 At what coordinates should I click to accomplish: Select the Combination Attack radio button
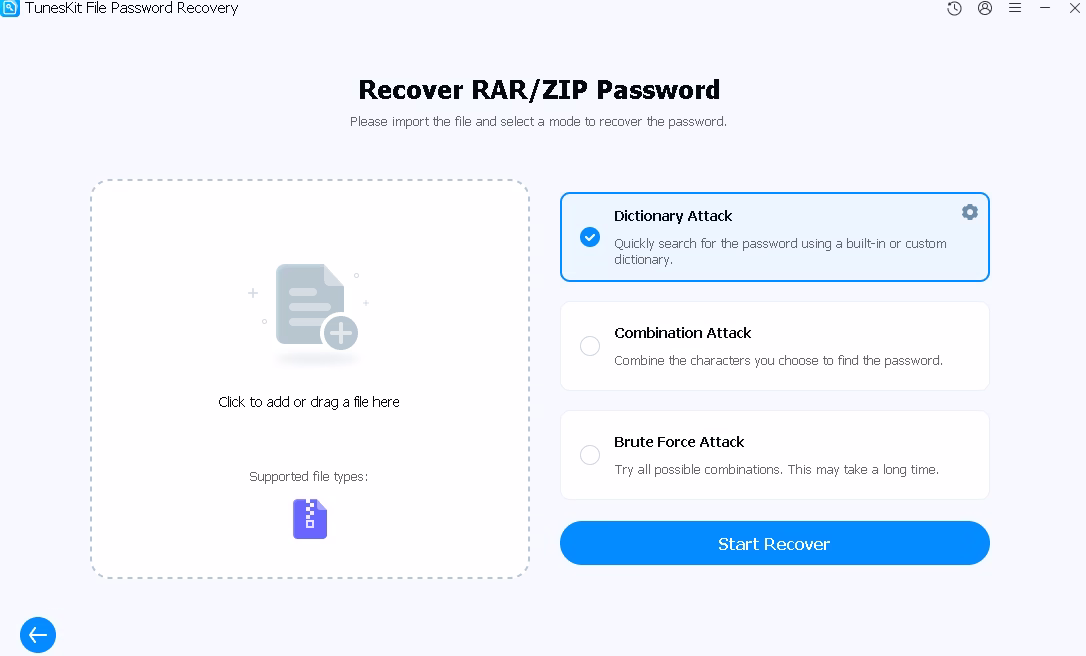(590, 346)
